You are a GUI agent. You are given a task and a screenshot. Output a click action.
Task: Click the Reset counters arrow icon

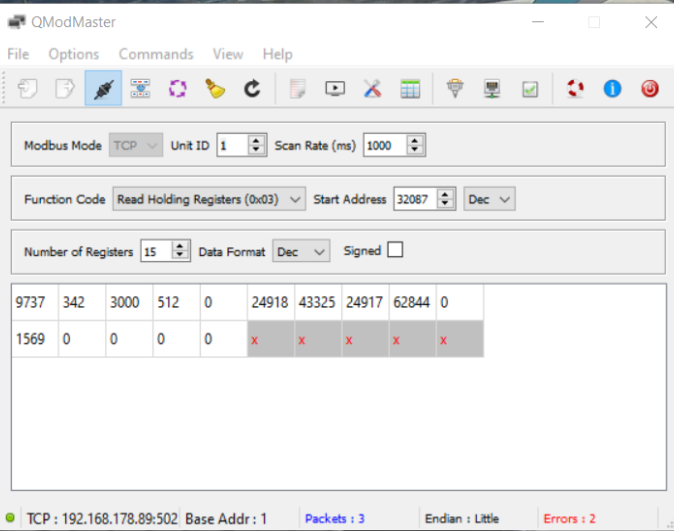coord(252,89)
